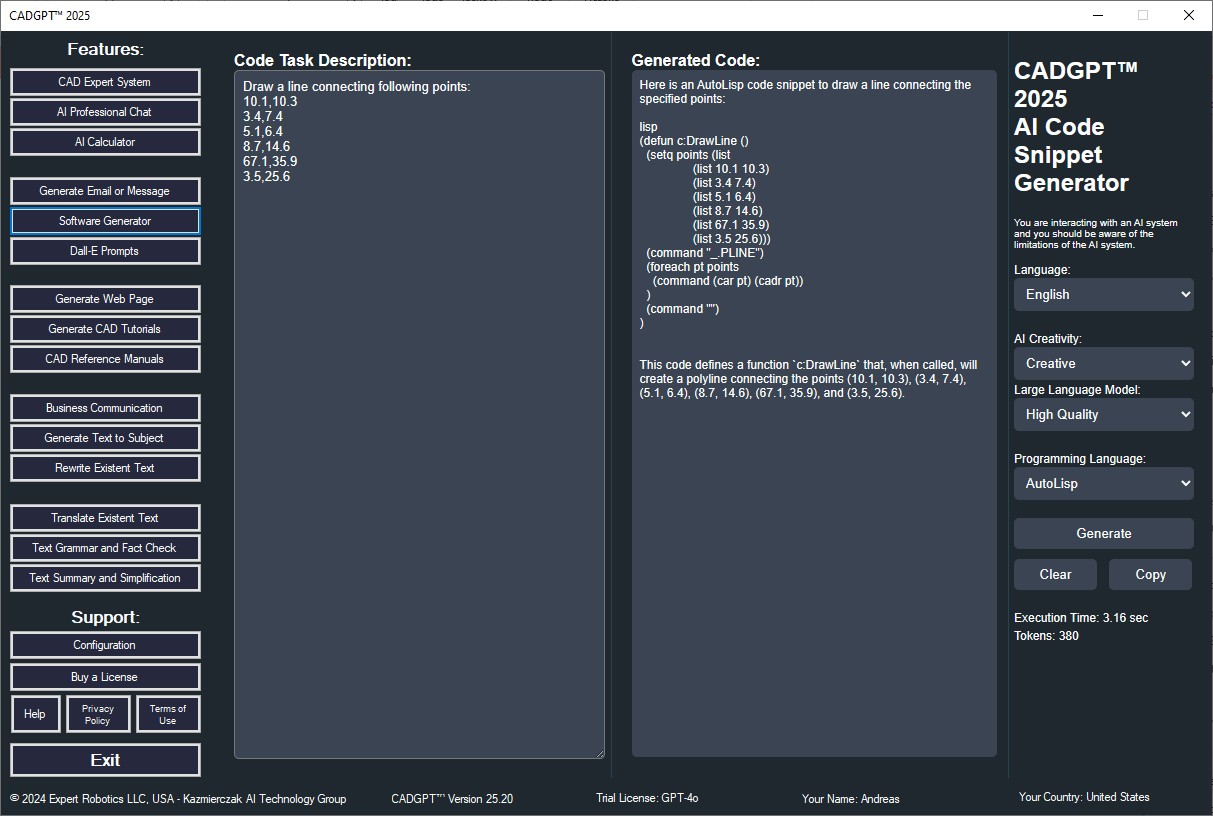Open Text Grammar and Fact Check
Viewport: 1213px width, 816px height.
pyautogui.click(x=105, y=548)
